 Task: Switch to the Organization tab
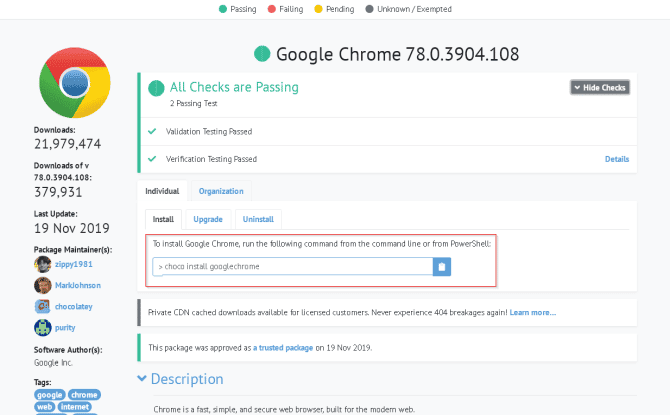221,191
